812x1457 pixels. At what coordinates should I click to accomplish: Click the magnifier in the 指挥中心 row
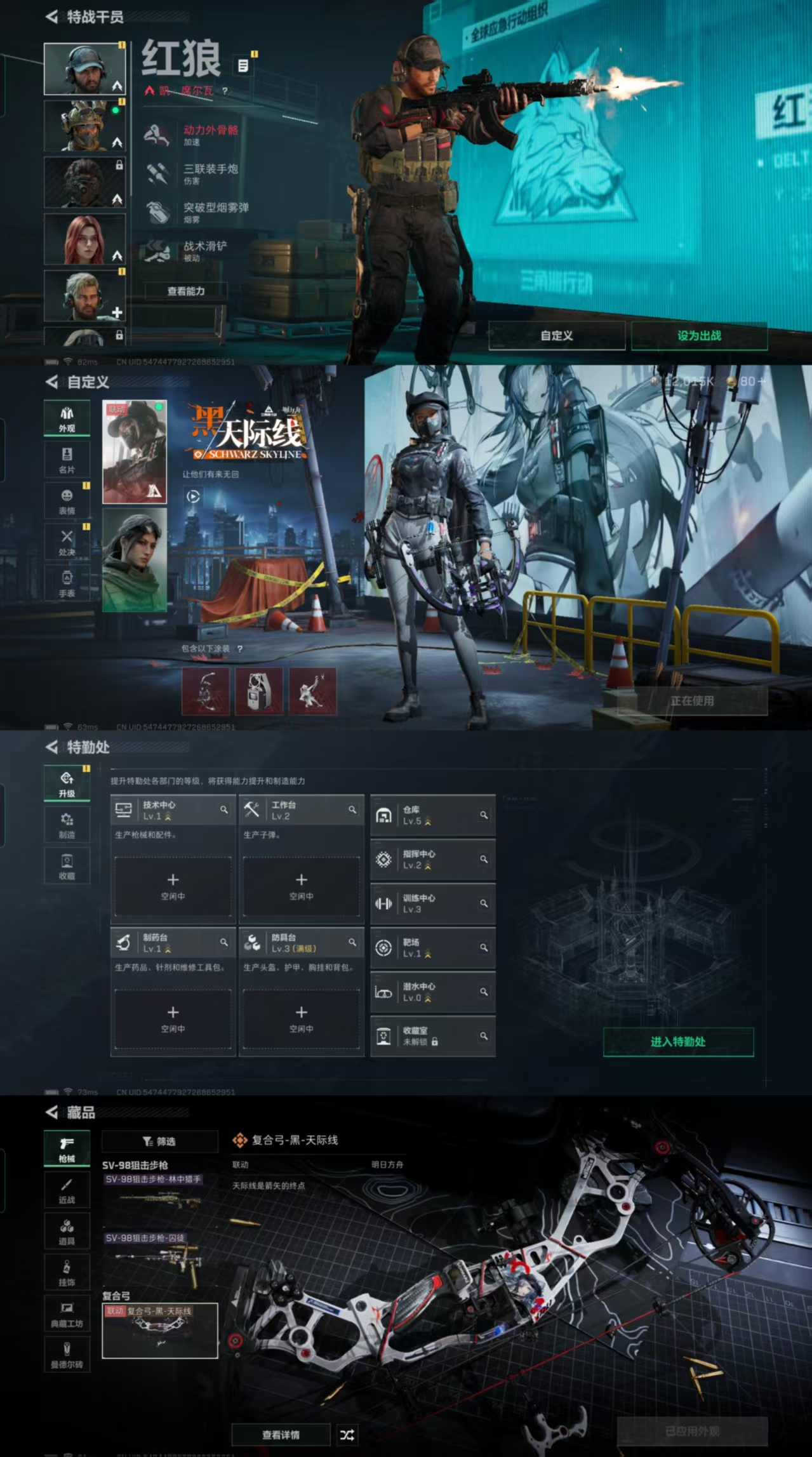pyautogui.click(x=484, y=859)
